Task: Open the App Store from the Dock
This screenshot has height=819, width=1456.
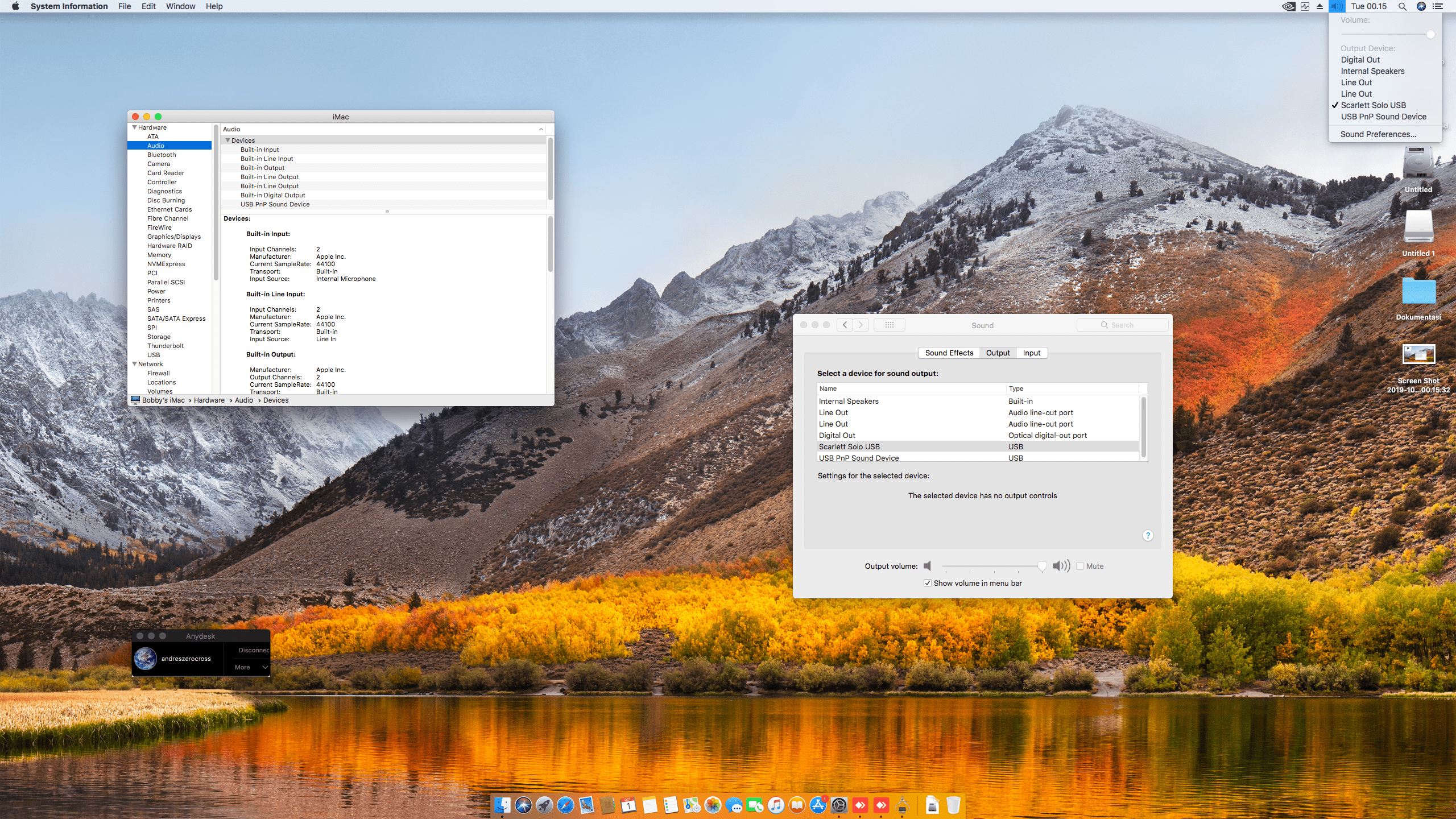Action: [x=818, y=804]
